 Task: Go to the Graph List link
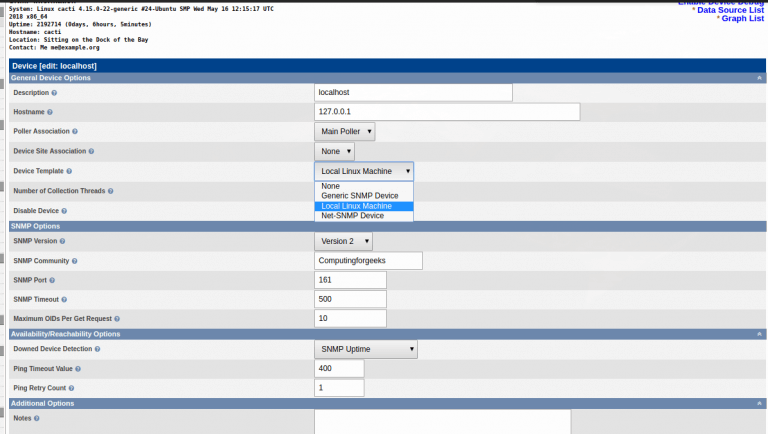(742, 19)
